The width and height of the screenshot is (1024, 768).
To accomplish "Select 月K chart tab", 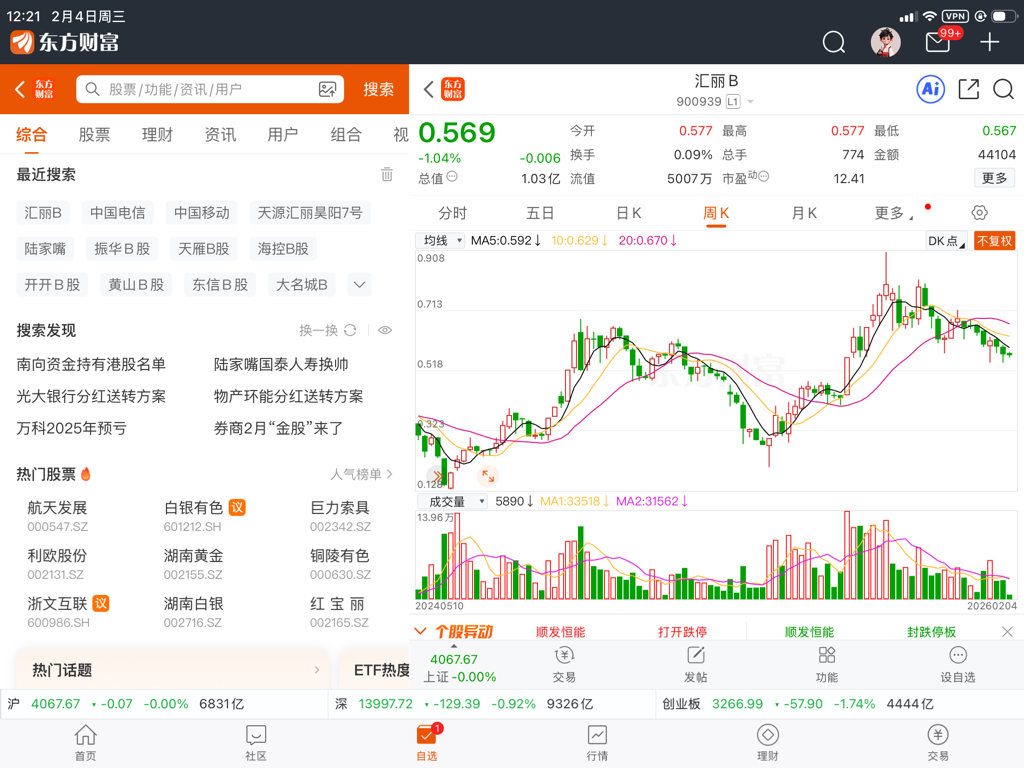I will [804, 213].
